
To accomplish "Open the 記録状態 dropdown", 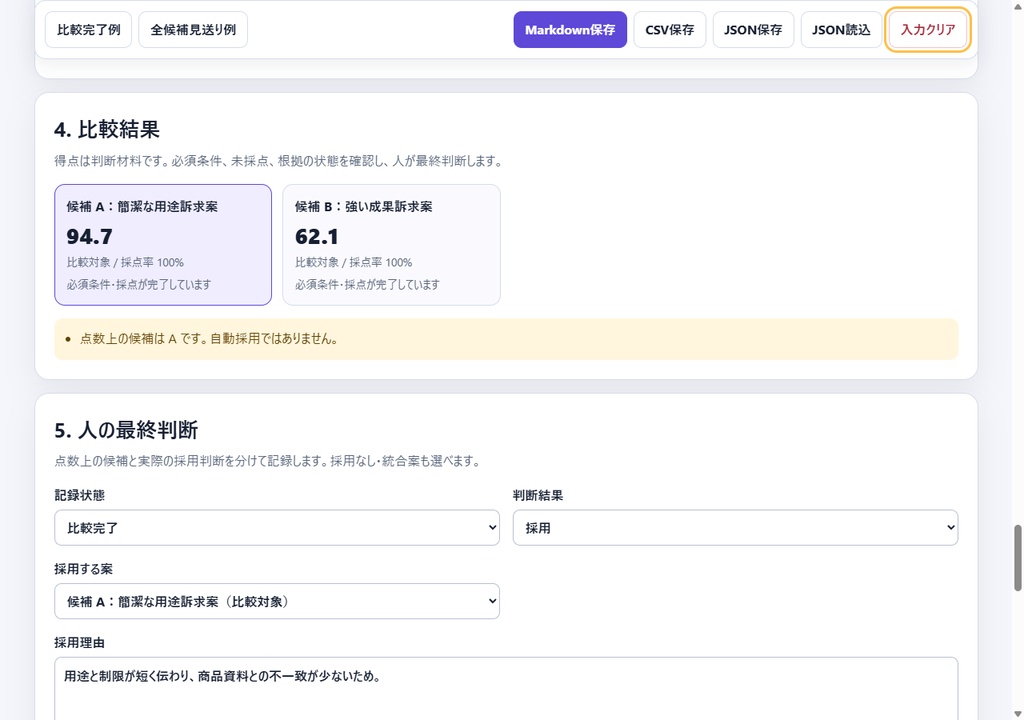I will pyautogui.click(x=277, y=527).
